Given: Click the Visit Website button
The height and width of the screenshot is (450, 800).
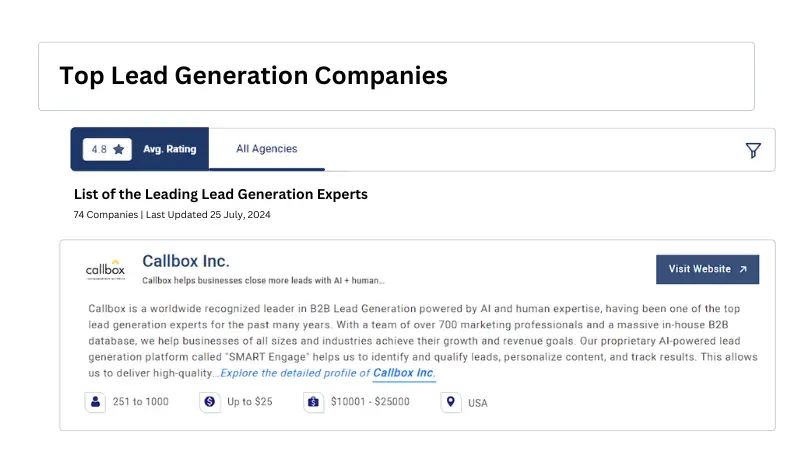Looking at the screenshot, I should coord(707,269).
